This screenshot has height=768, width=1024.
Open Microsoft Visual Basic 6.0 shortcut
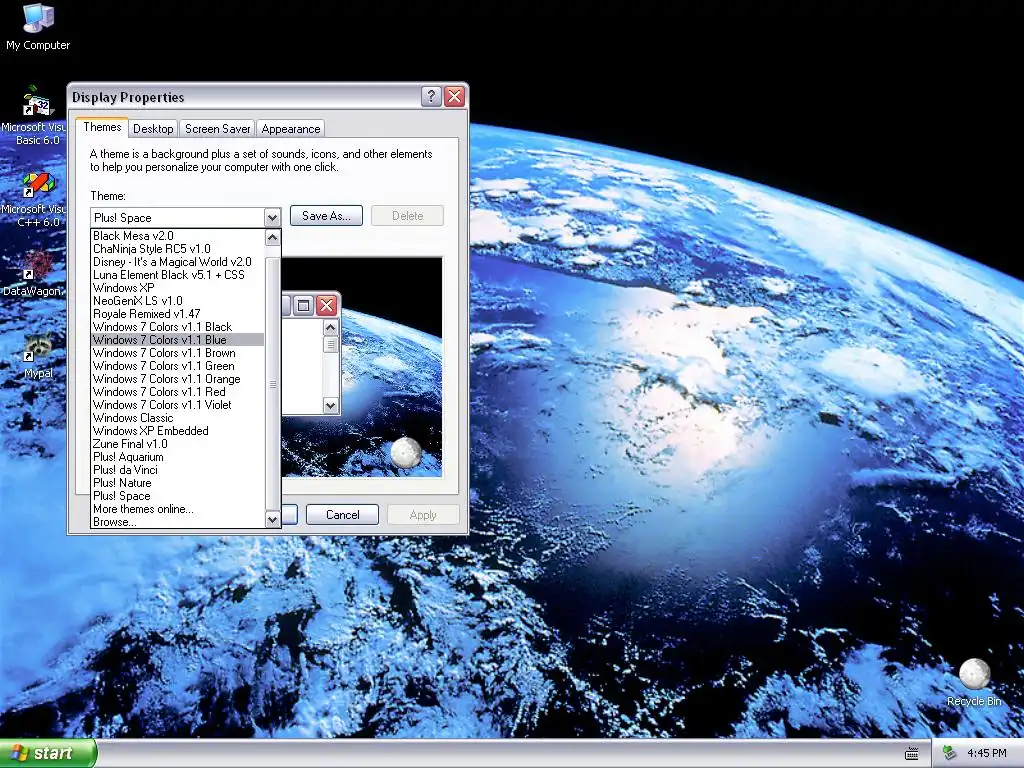click(x=37, y=116)
